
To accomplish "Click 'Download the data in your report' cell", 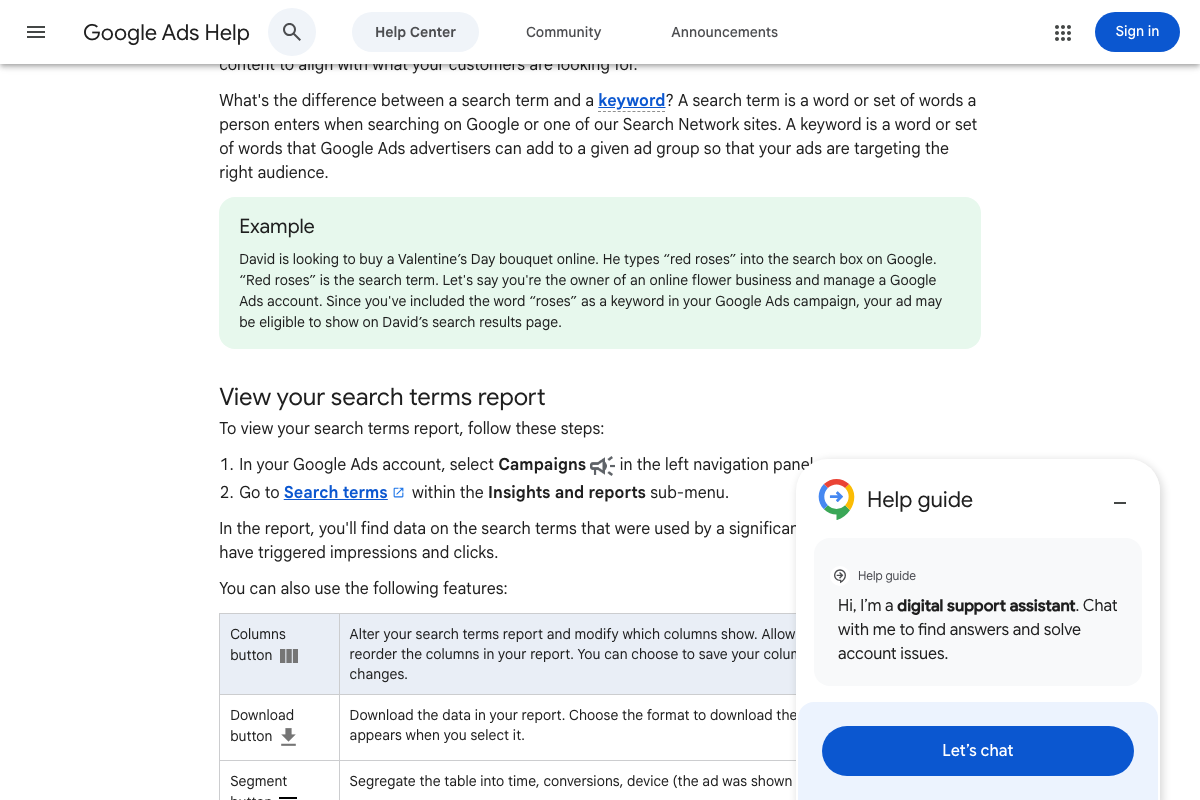I will click(x=568, y=728).
